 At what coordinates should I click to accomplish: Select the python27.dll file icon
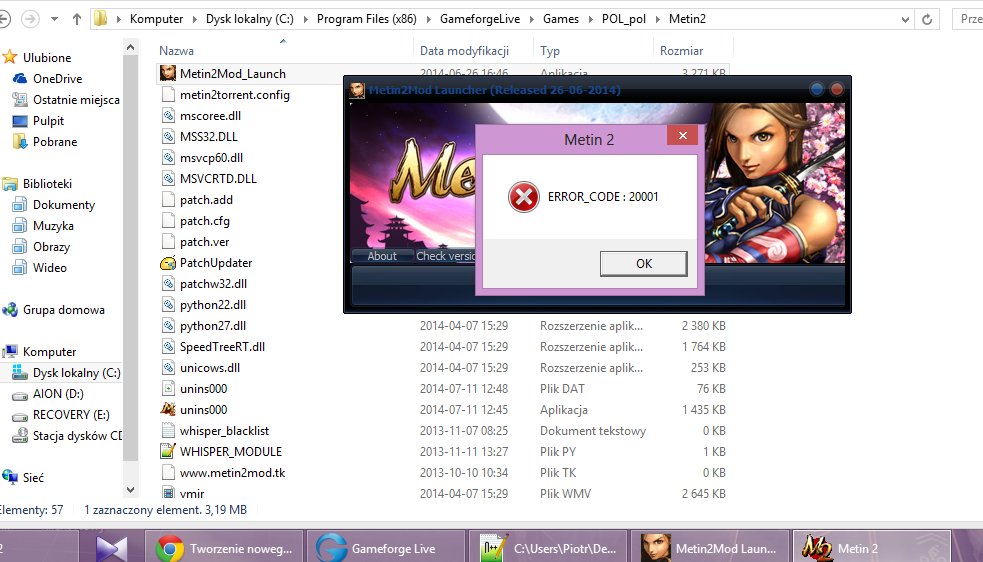[167, 326]
